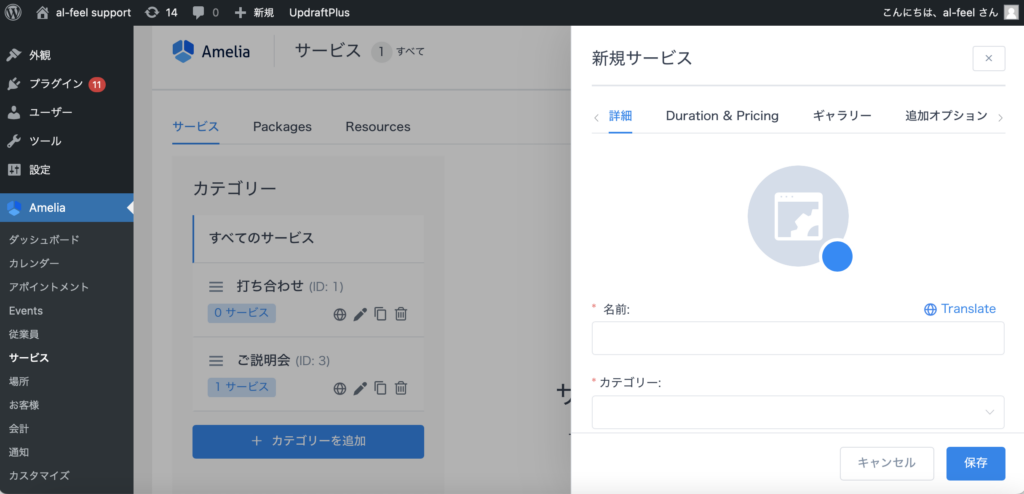Viewport: 1024px width, 494px height.
Task: Open プラグイン in the admin sidebar
Action: (x=55, y=84)
